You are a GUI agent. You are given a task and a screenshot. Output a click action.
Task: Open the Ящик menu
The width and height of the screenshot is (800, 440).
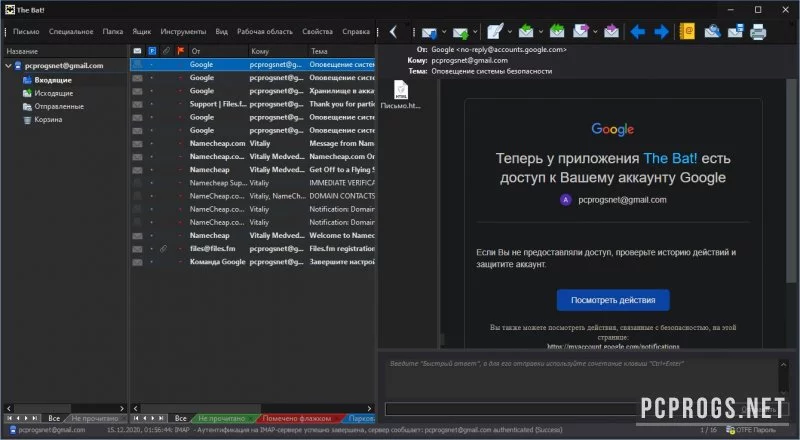point(141,32)
